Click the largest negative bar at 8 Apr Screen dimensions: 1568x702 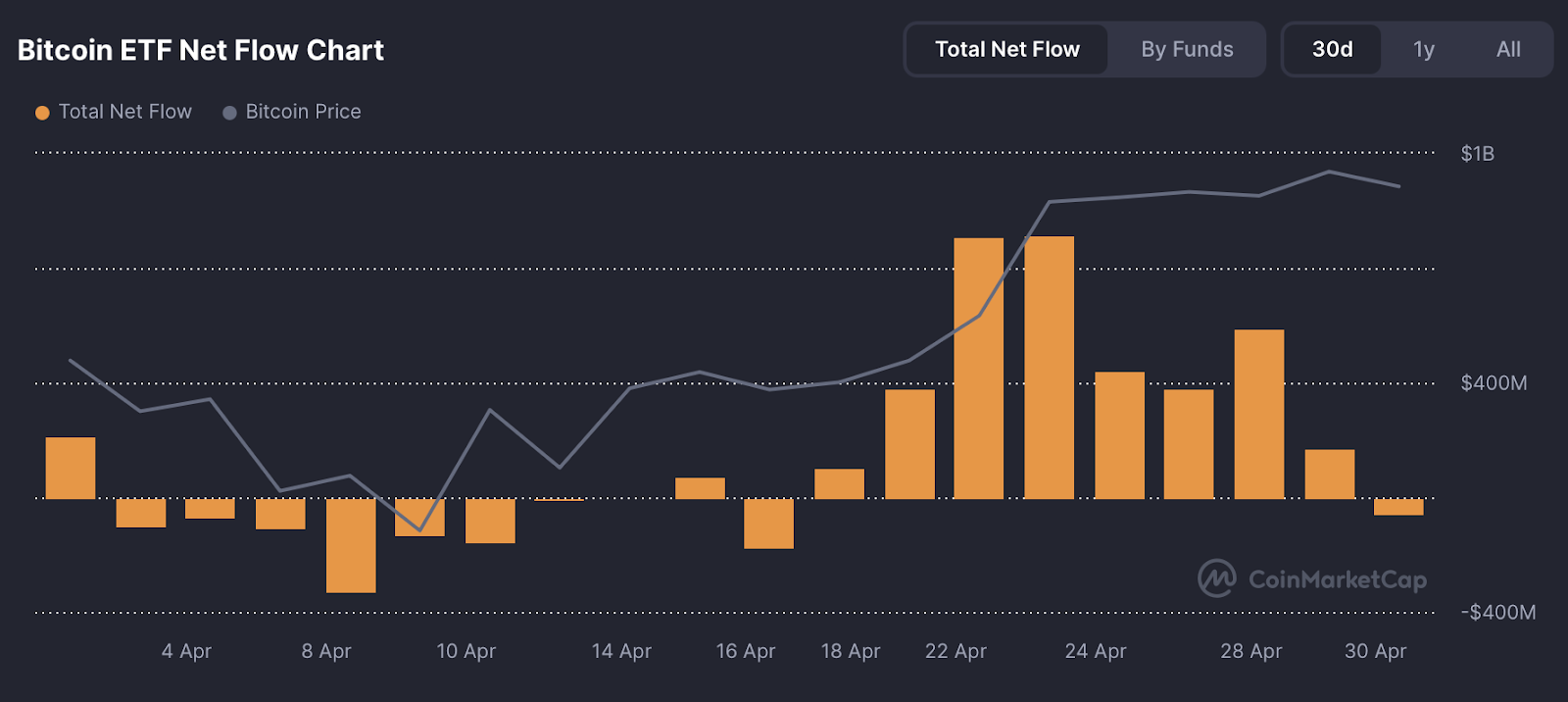click(x=351, y=545)
